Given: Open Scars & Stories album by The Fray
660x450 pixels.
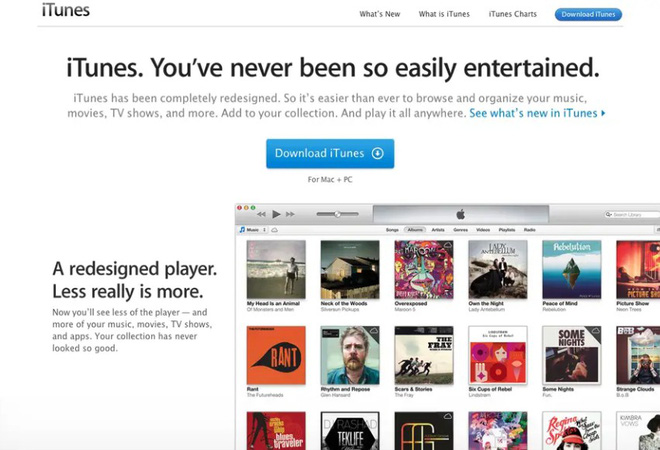Looking at the screenshot, I should point(424,355).
